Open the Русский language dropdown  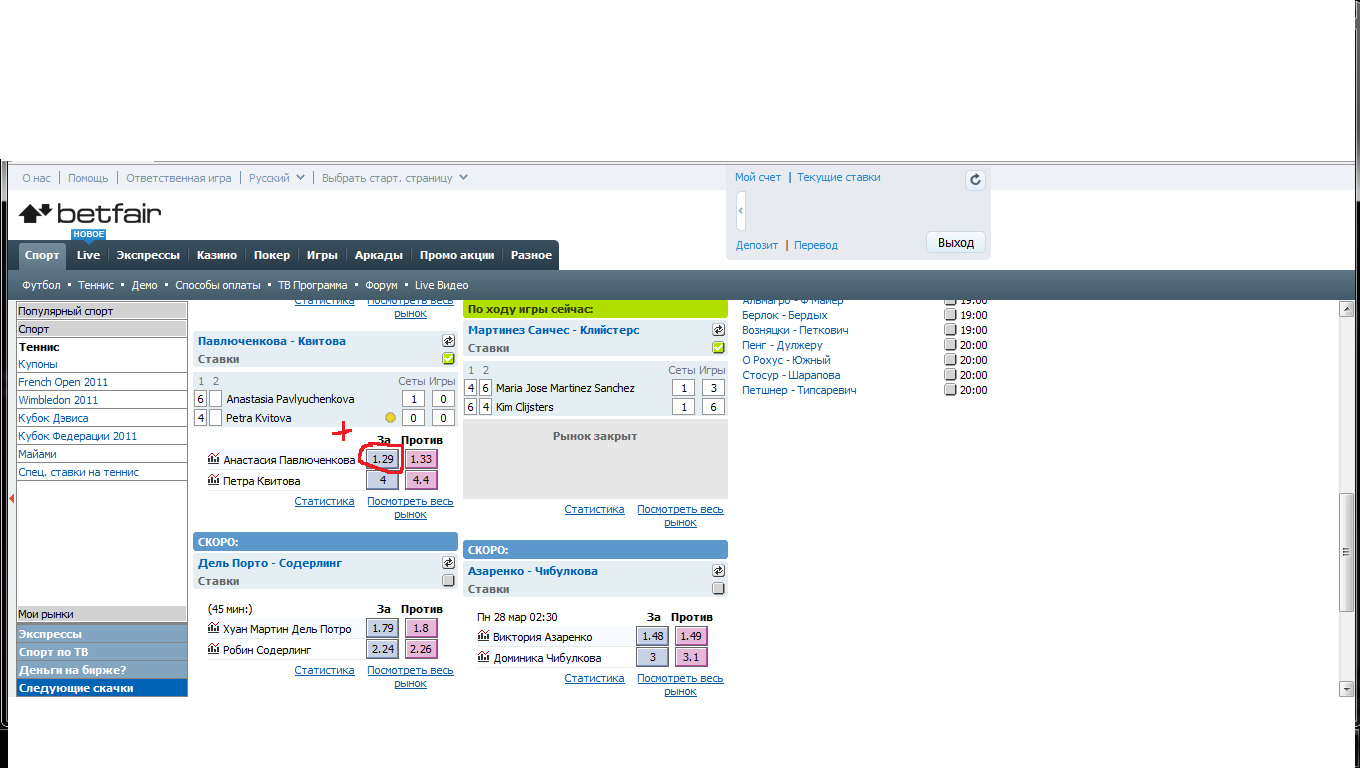[276, 178]
